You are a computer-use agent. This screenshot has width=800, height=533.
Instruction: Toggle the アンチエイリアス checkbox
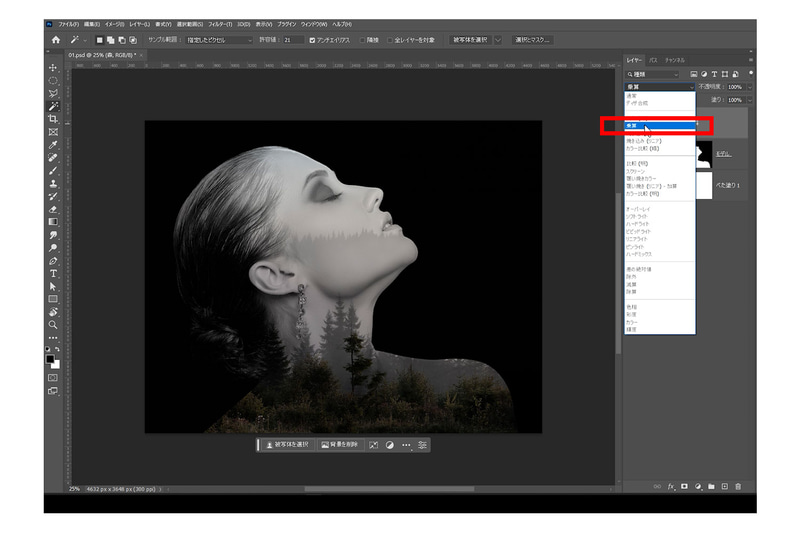pyautogui.click(x=312, y=40)
